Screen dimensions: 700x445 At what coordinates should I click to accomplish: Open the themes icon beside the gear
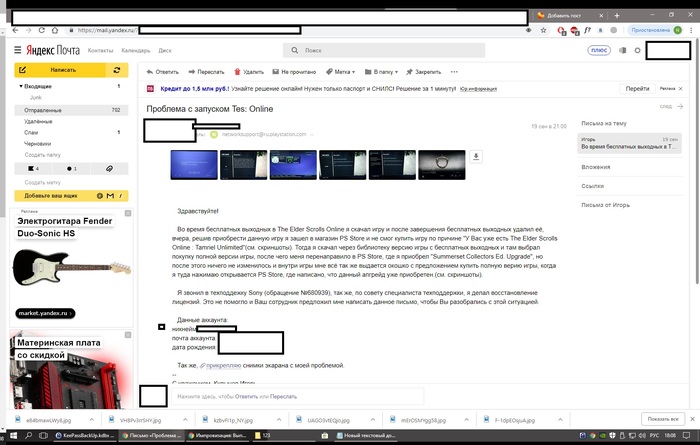click(x=623, y=50)
